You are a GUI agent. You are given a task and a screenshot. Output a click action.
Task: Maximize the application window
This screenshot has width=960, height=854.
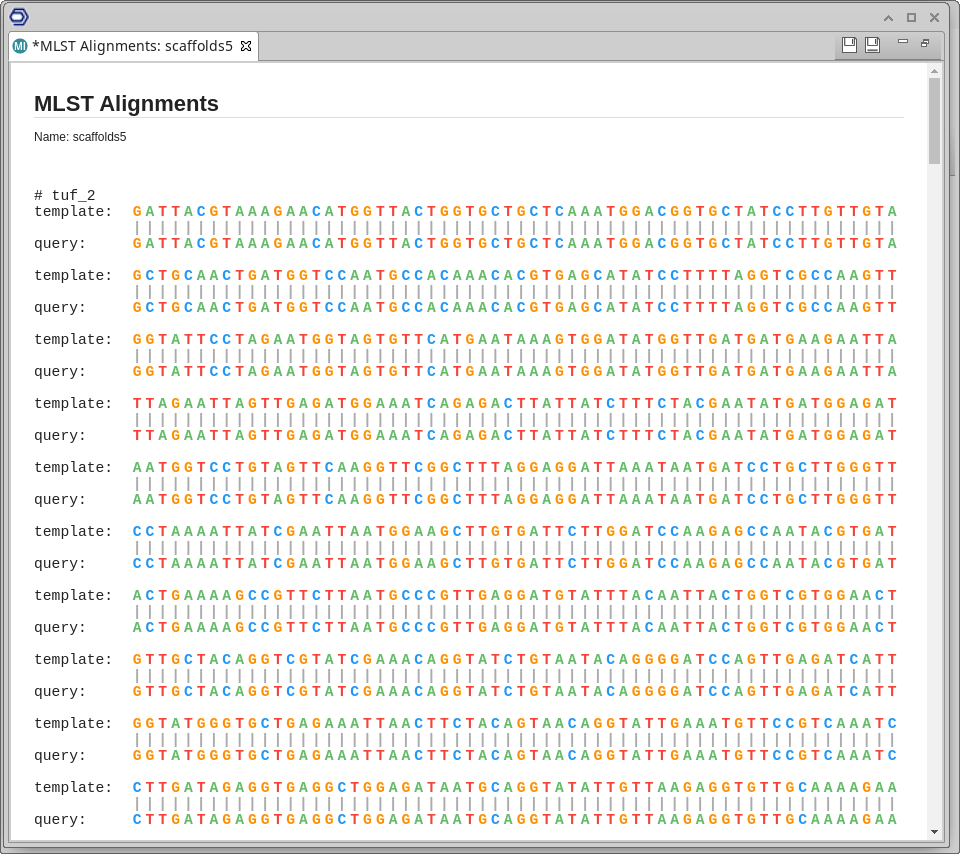(911, 17)
